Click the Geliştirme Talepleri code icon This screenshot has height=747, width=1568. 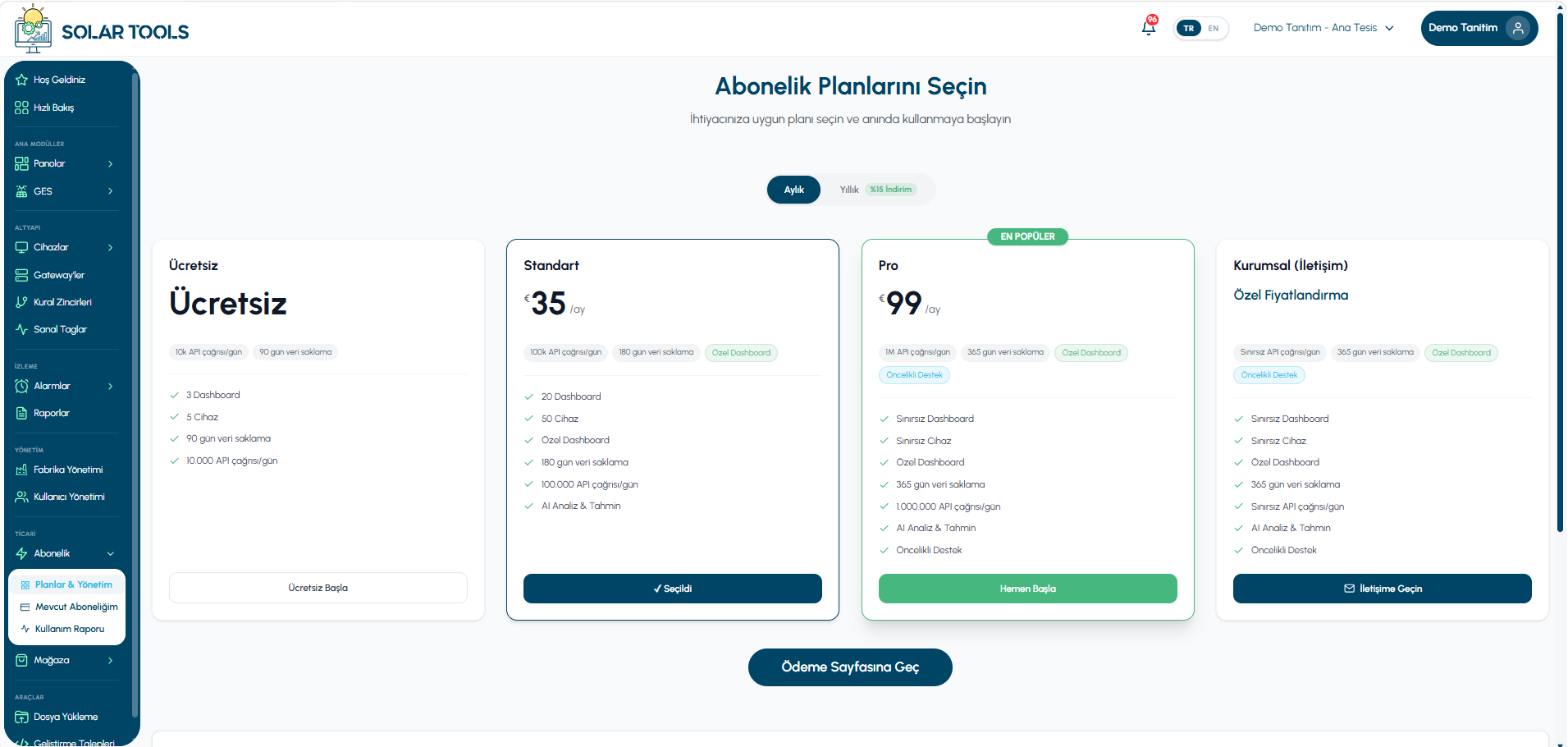(x=21, y=742)
